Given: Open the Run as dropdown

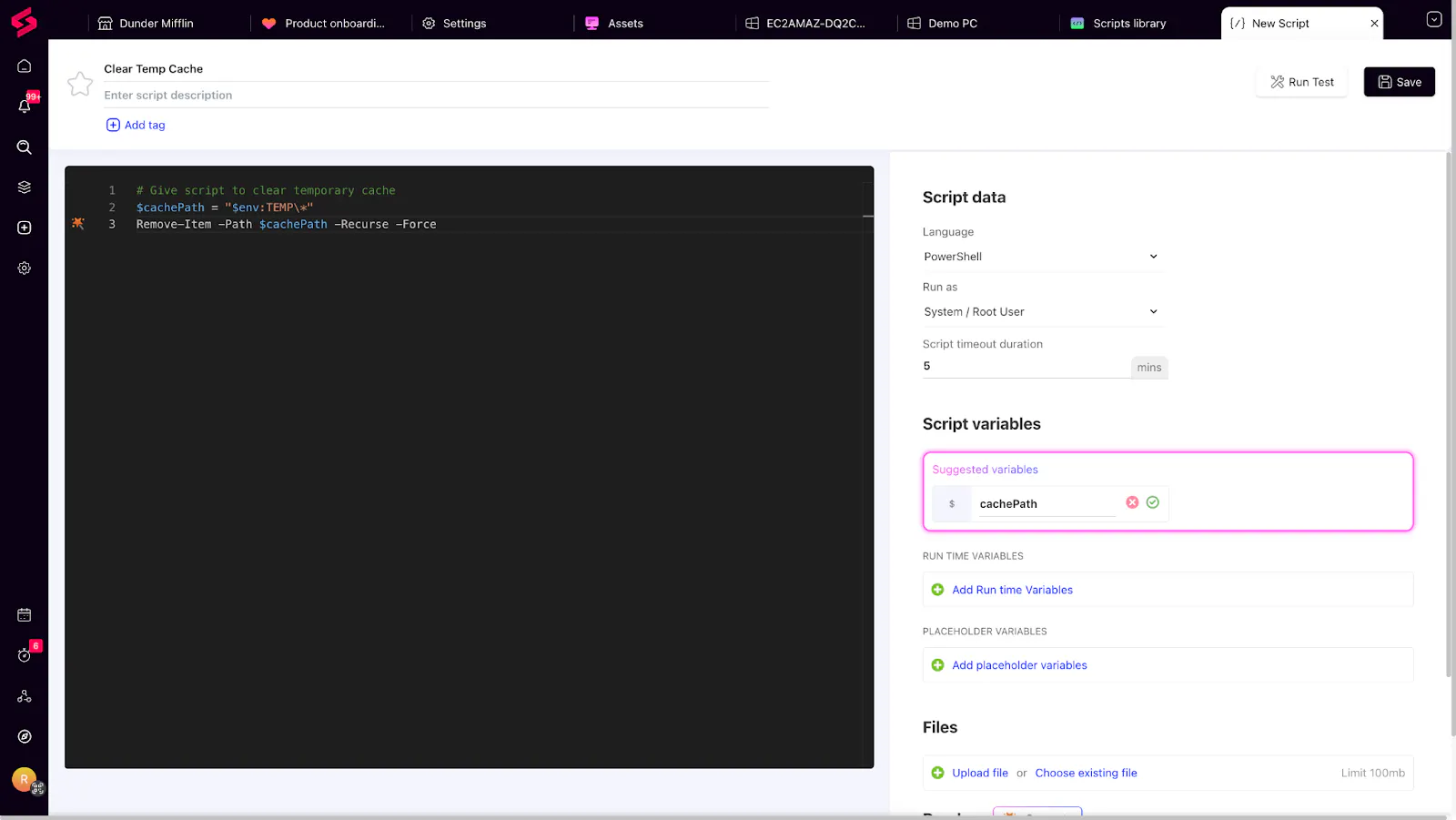Looking at the screenshot, I should pos(1041,311).
